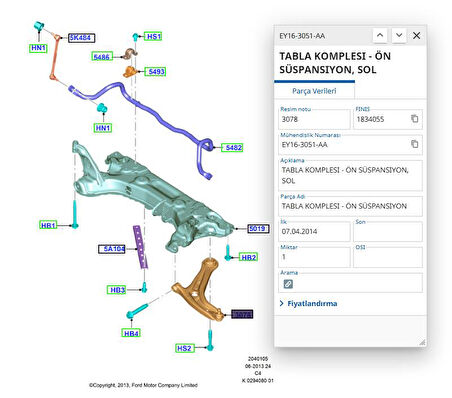
Task: Select the Miktar quantity field
Action: pos(314,257)
